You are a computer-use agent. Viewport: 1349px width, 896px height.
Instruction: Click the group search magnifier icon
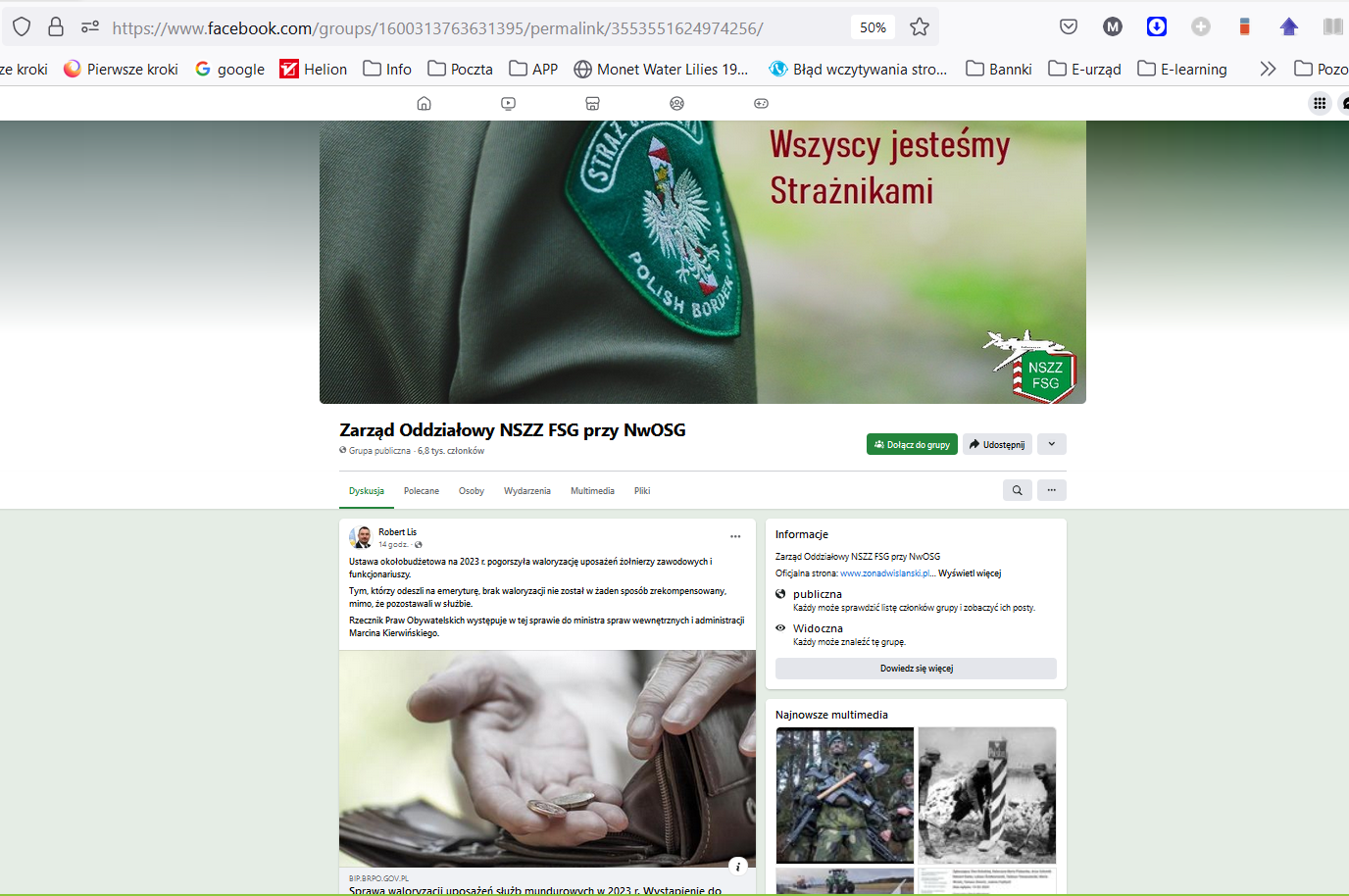(1017, 490)
